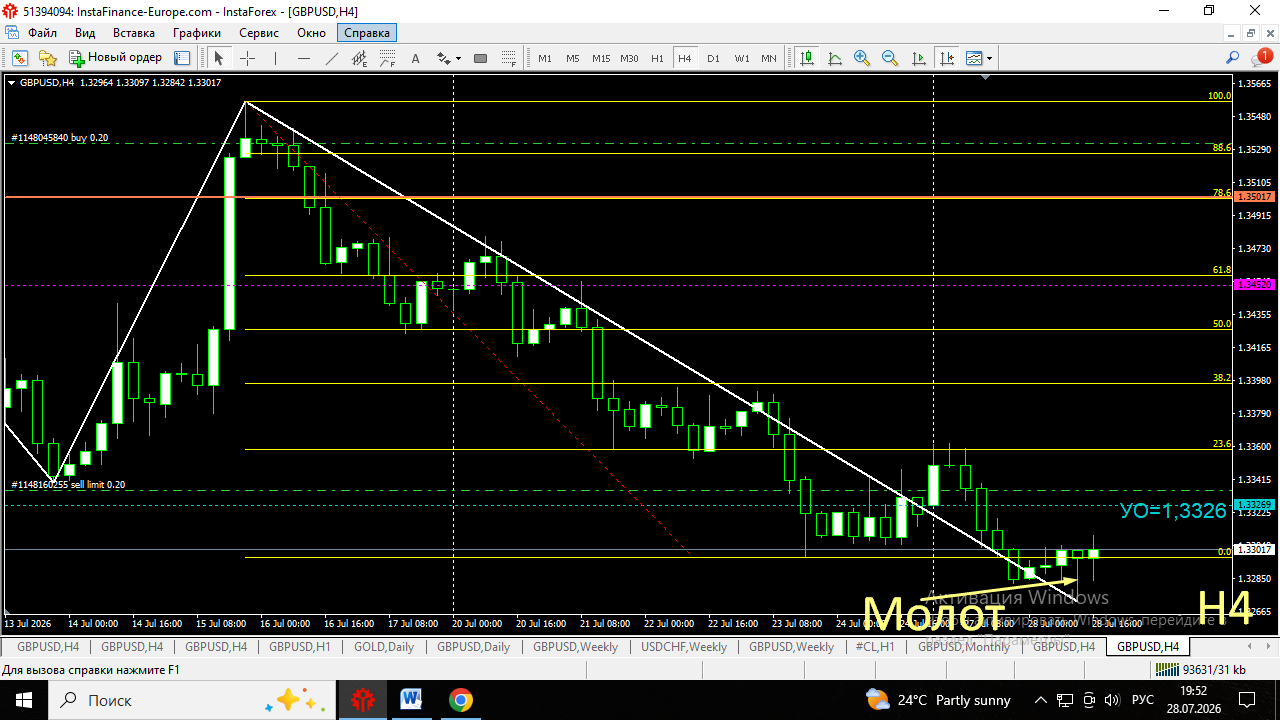Open the Окно menu
The height and width of the screenshot is (720, 1280).
311,33
